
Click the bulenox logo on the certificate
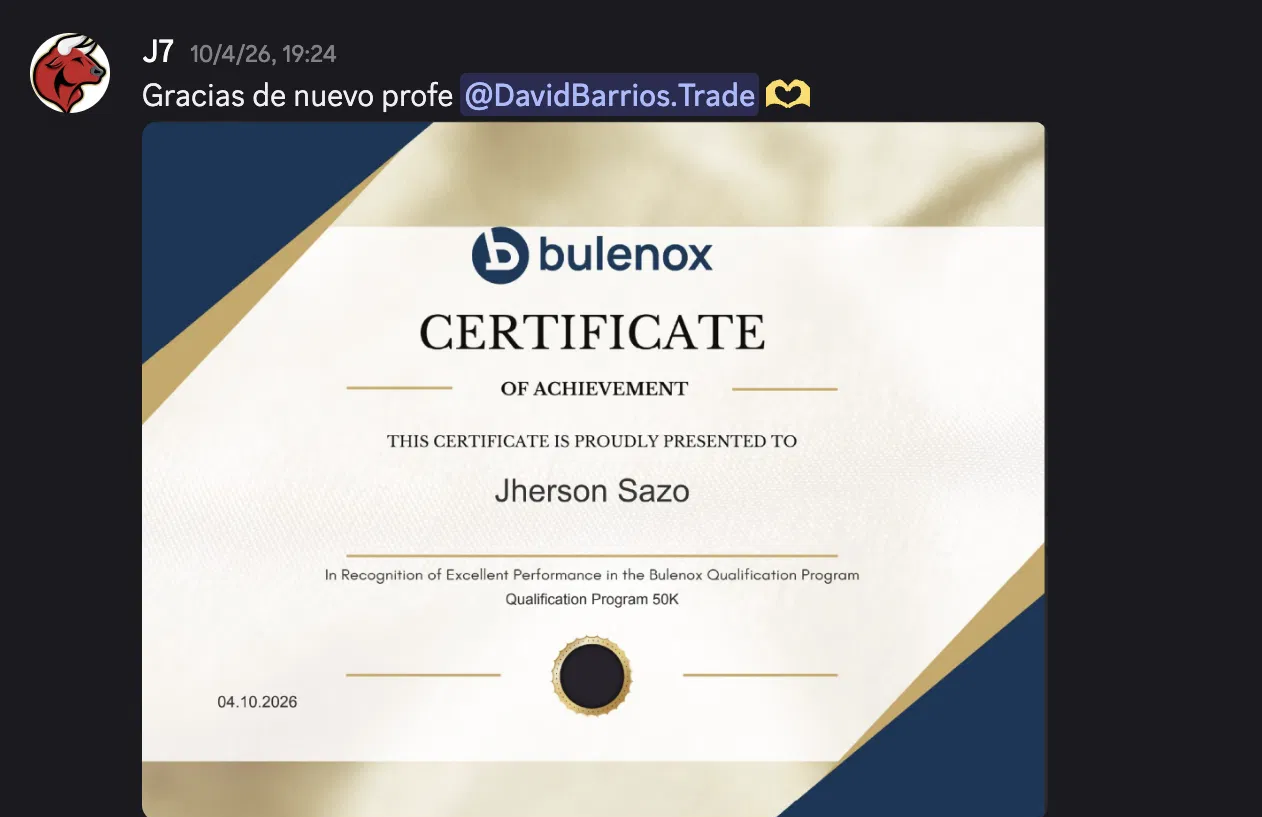click(592, 256)
